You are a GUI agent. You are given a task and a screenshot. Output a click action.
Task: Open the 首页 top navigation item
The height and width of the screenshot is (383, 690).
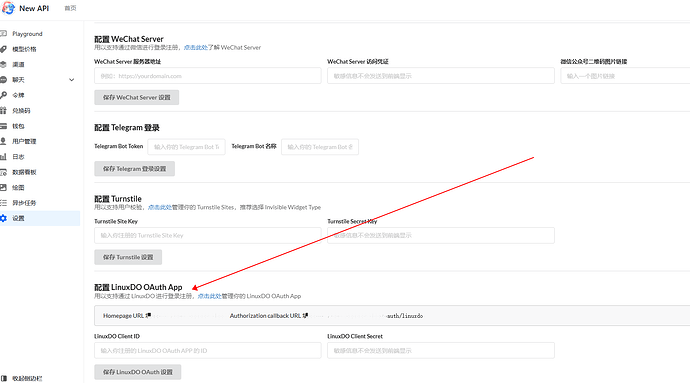[70, 8]
